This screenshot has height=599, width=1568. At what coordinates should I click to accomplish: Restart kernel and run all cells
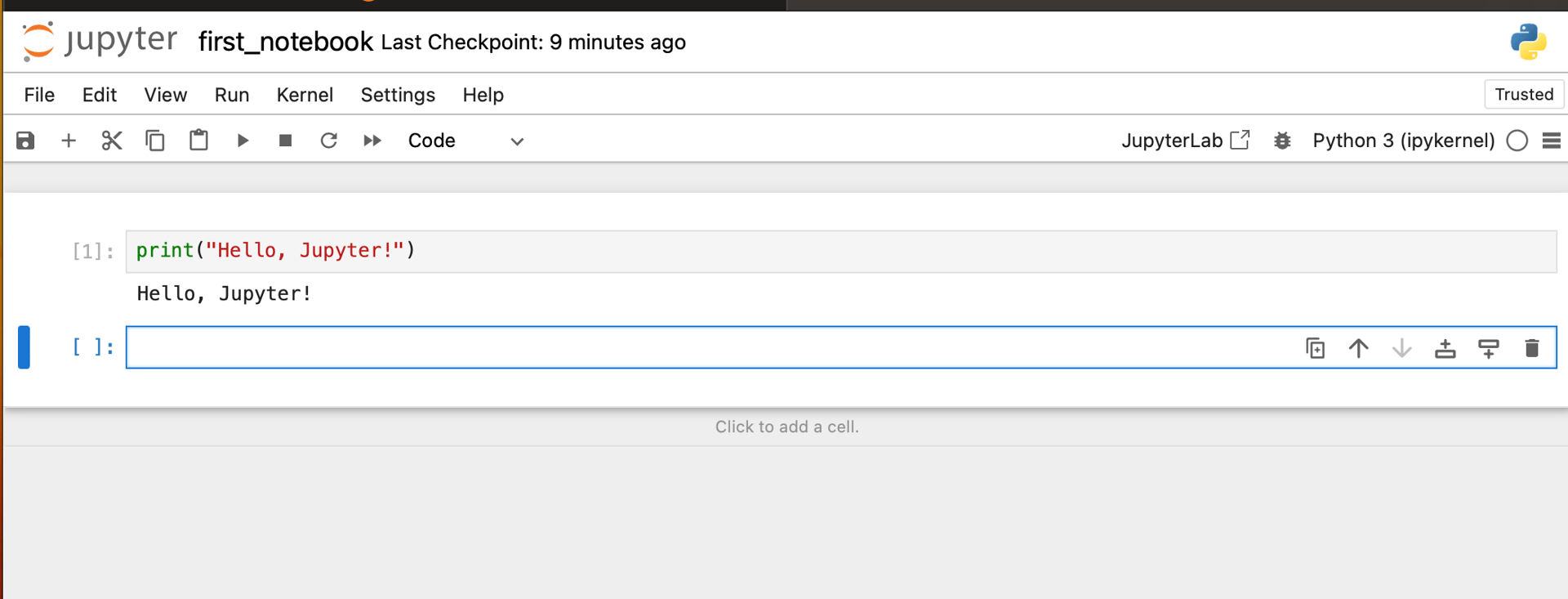point(372,141)
